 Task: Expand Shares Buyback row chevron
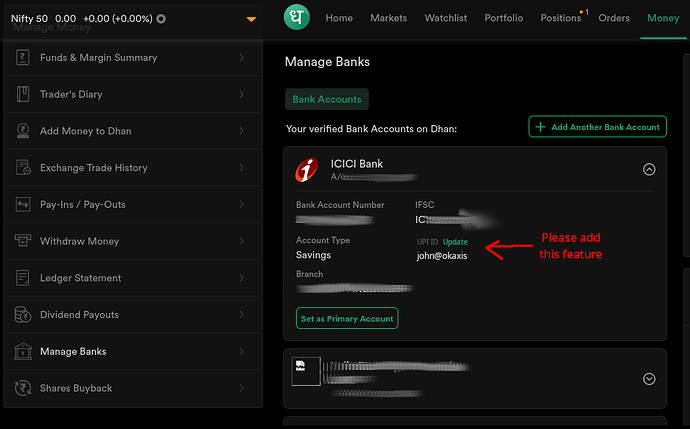click(242, 388)
